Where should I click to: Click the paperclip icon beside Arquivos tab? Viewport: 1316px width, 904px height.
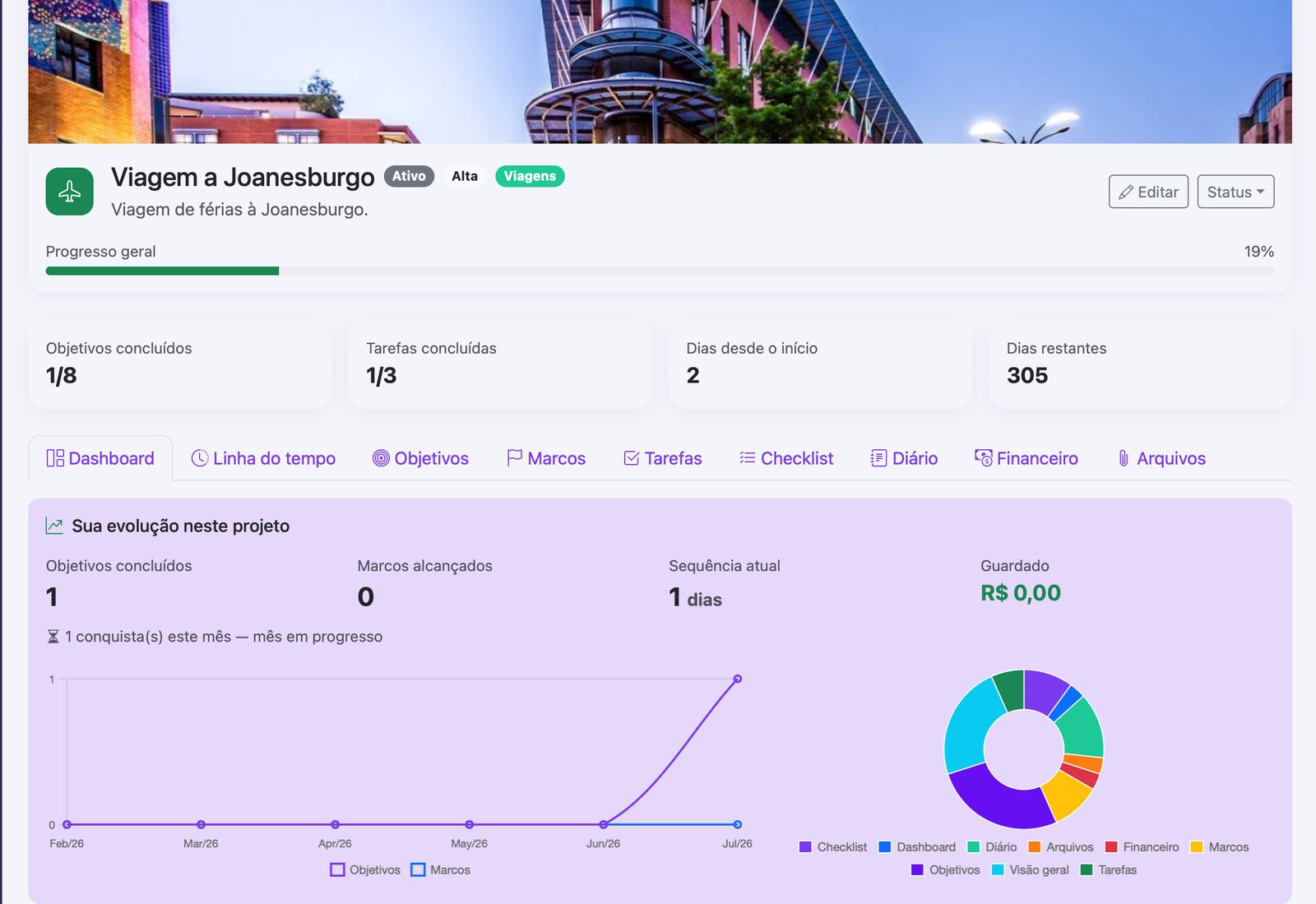click(1124, 458)
